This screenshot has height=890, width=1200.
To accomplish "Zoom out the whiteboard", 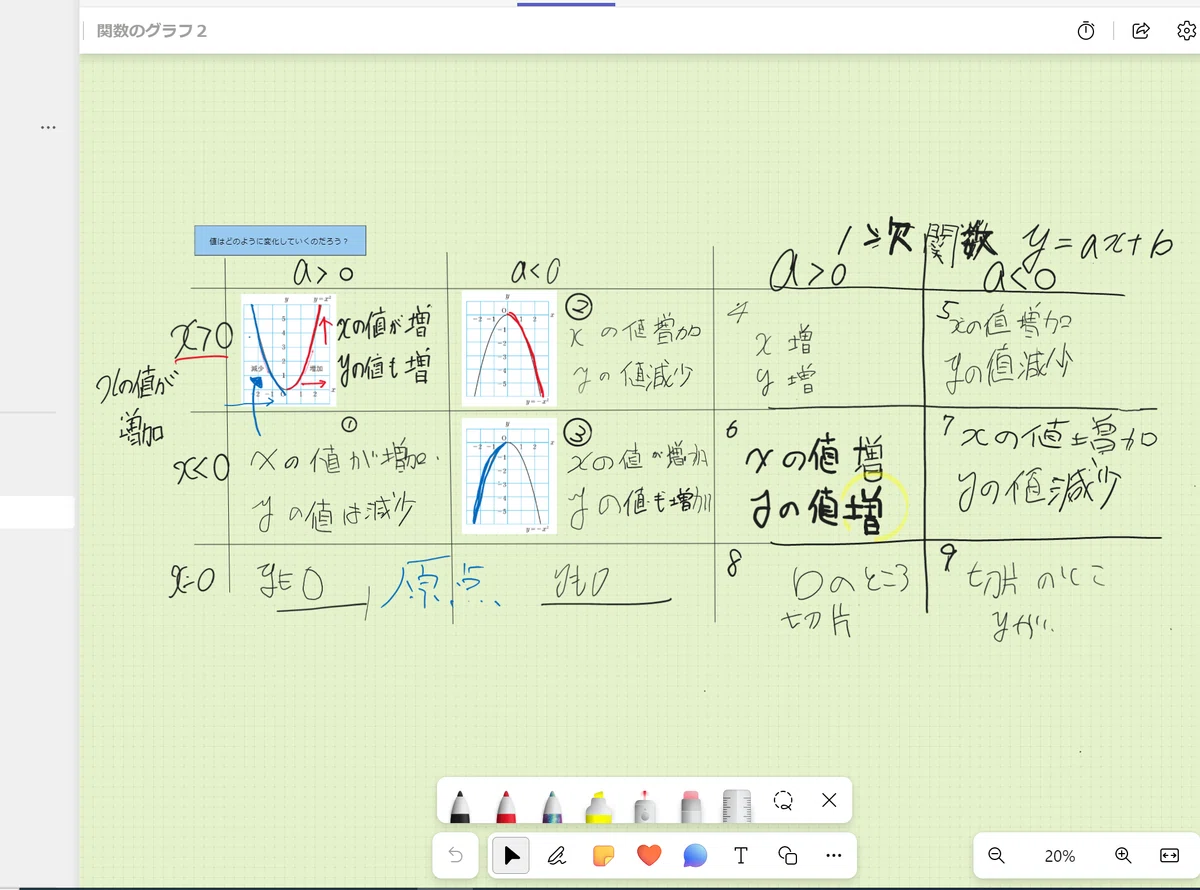I will [996, 855].
